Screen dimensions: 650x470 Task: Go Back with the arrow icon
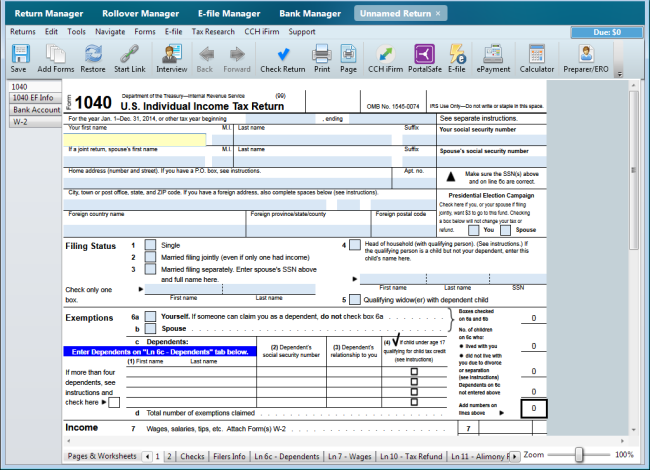click(x=206, y=58)
